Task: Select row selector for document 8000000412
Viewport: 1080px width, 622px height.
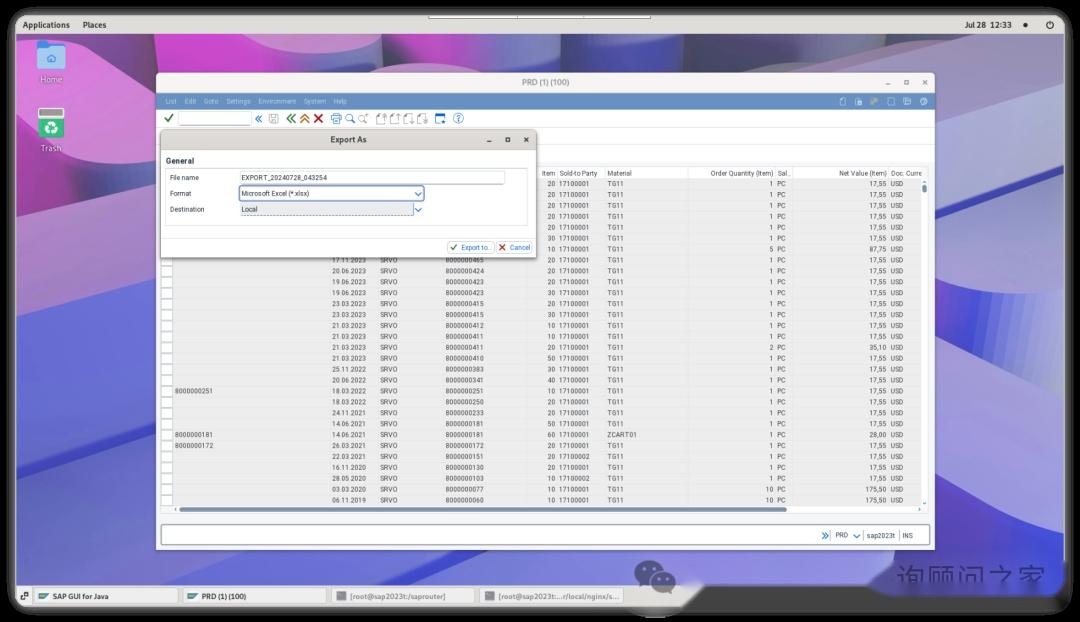Action: tap(167, 326)
